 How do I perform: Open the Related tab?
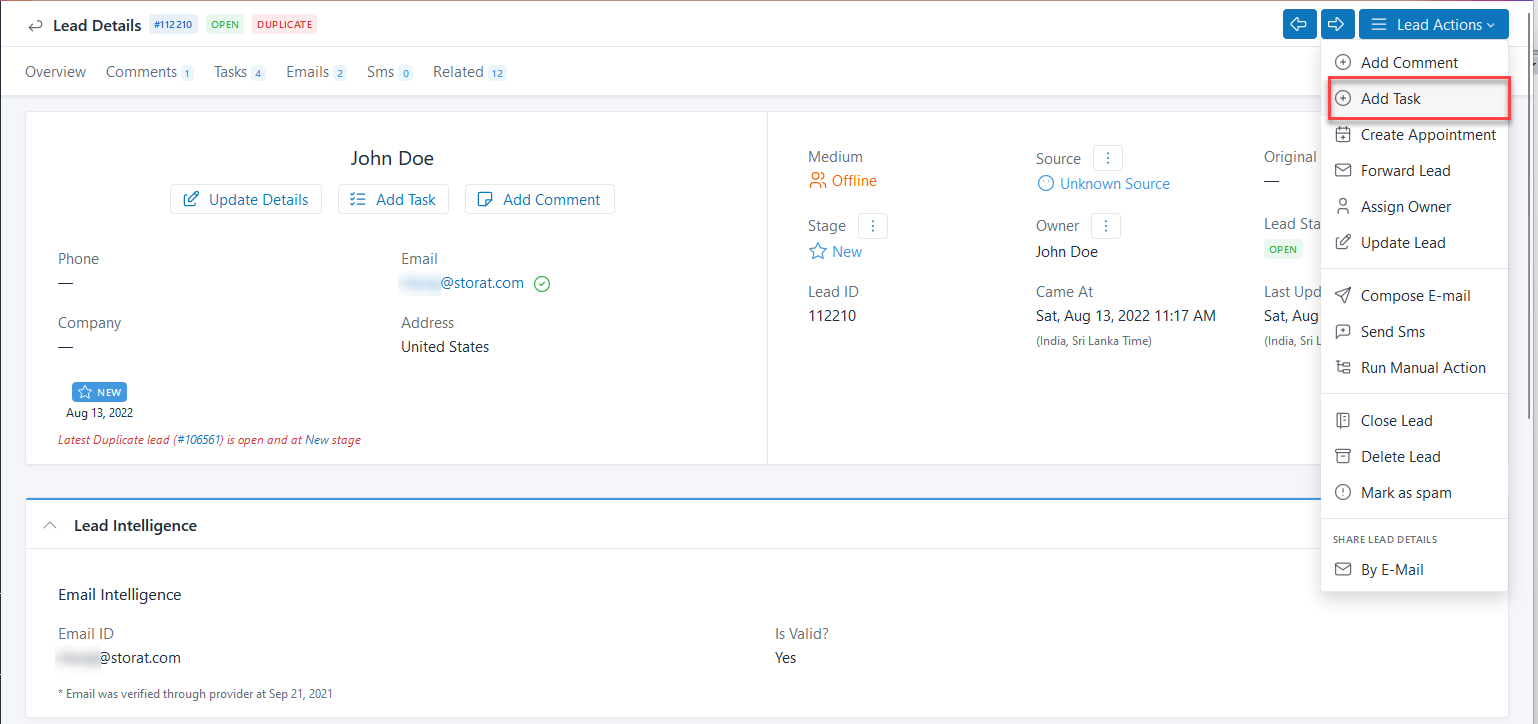459,71
